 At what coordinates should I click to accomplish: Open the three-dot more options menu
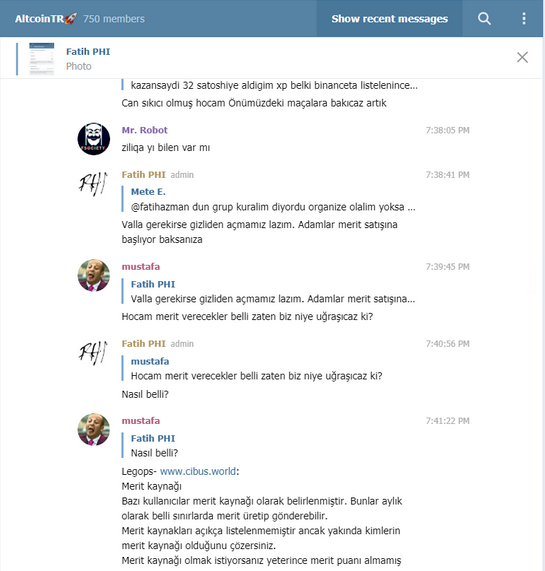524,19
